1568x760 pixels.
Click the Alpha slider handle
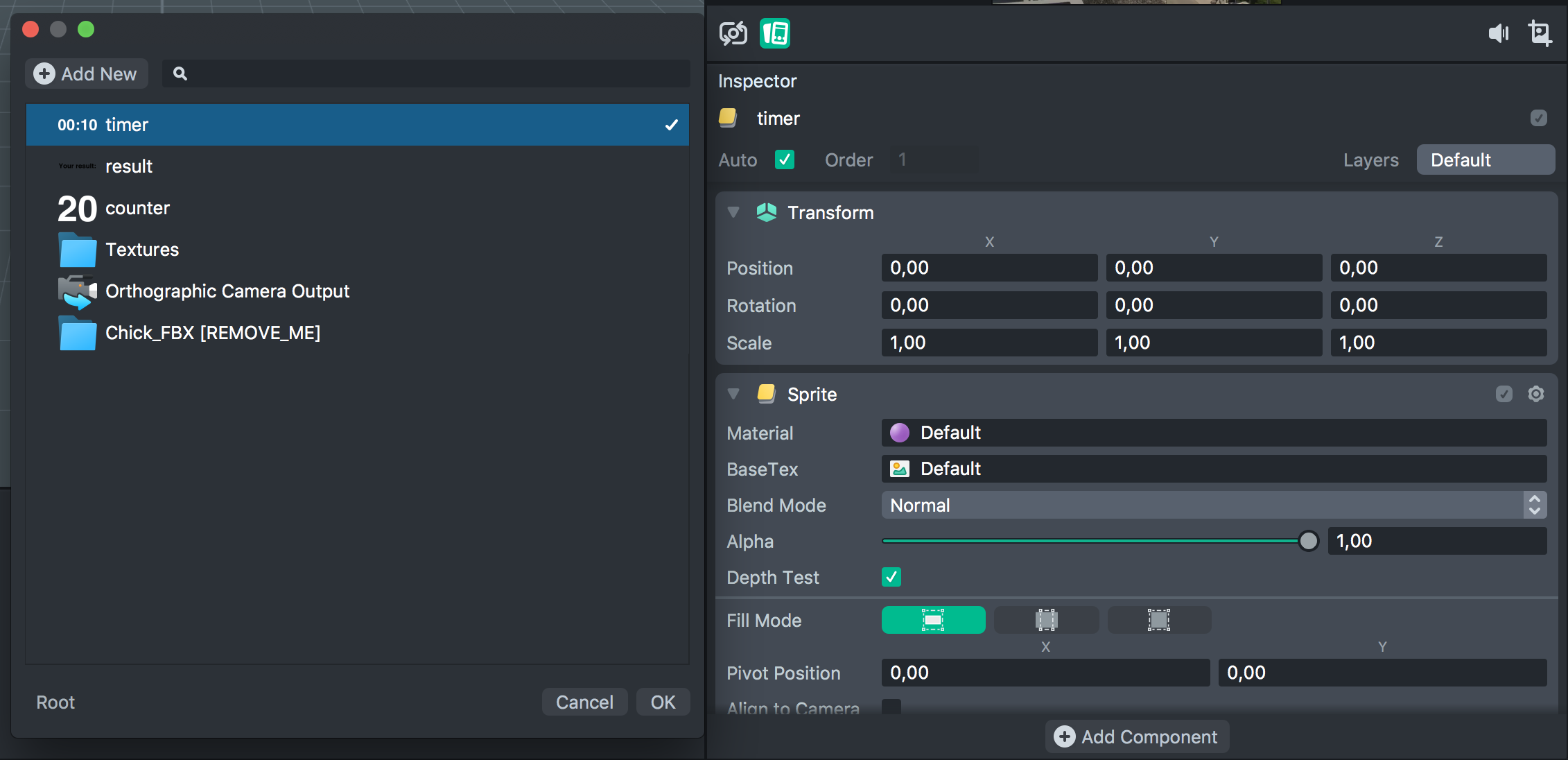click(x=1308, y=541)
